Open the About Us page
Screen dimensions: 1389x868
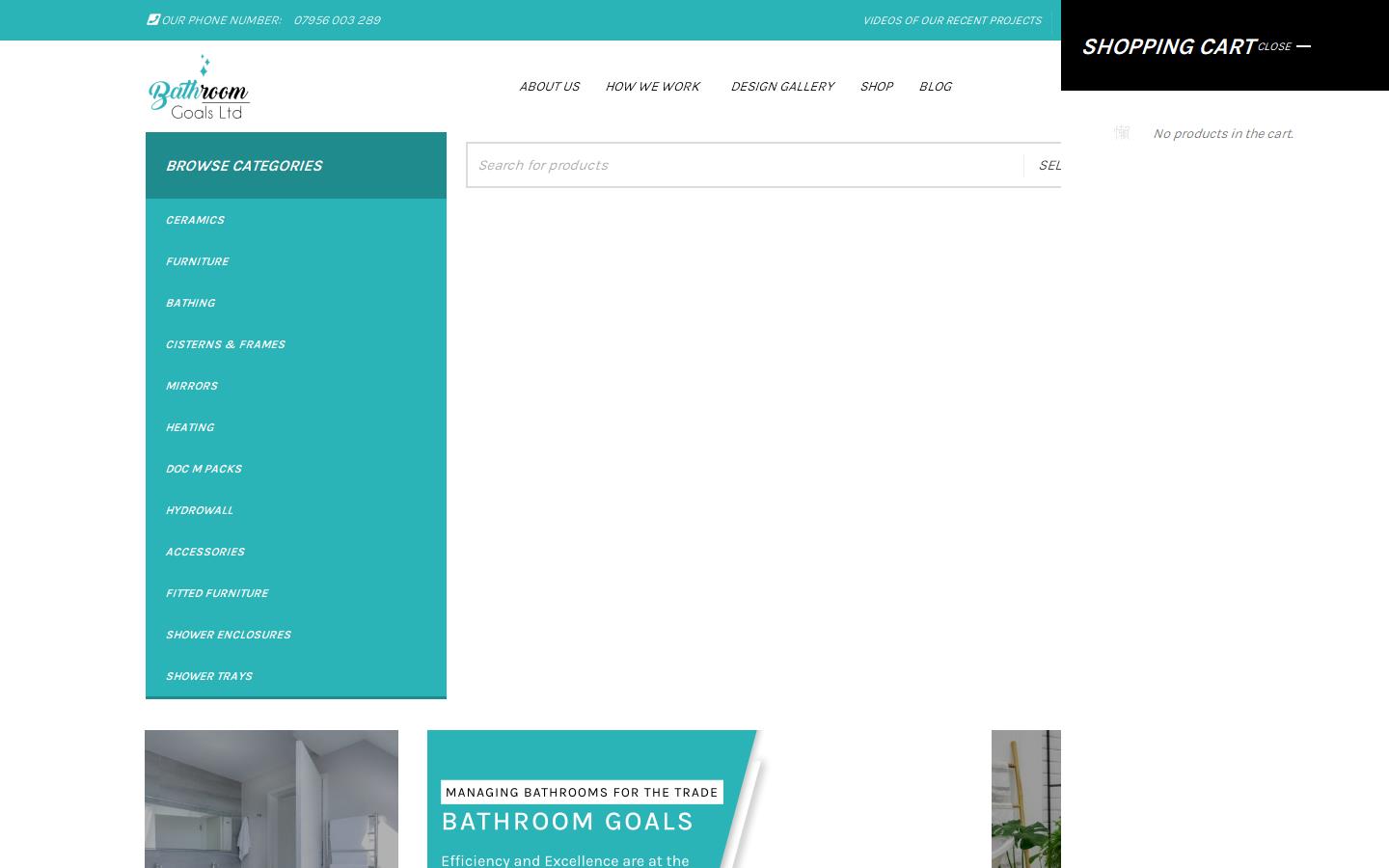click(549, 87)
